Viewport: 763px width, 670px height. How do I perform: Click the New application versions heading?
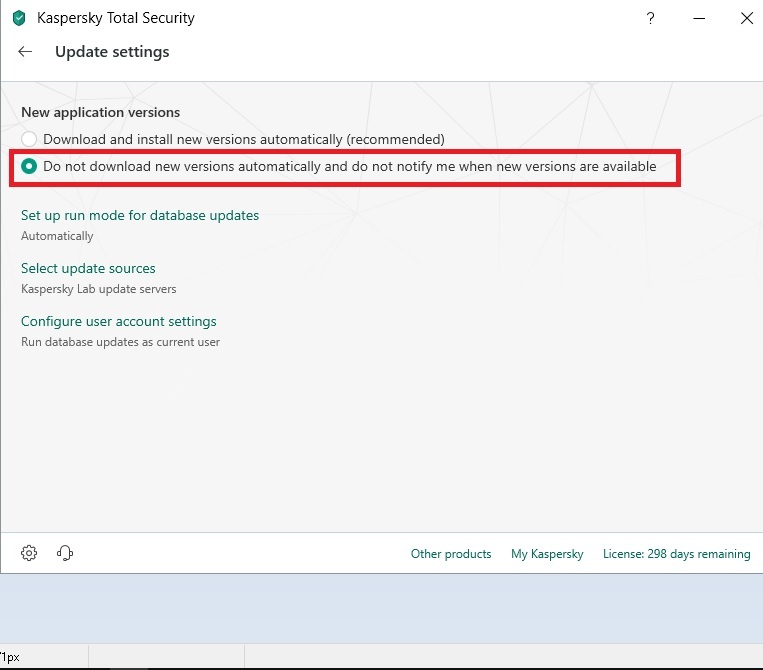point(100,112)
